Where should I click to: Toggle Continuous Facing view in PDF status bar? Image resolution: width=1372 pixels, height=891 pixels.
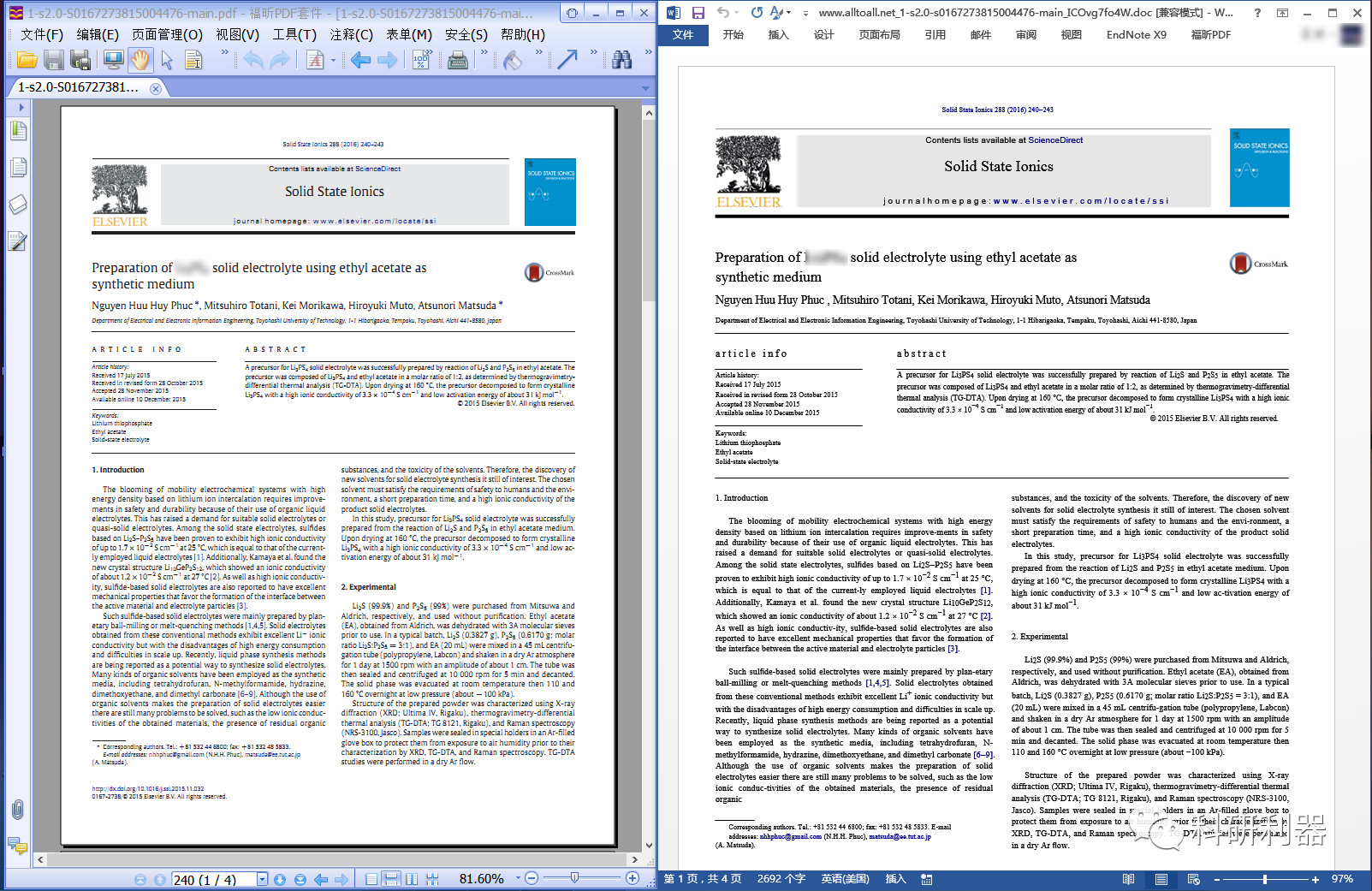coord(432,879)
